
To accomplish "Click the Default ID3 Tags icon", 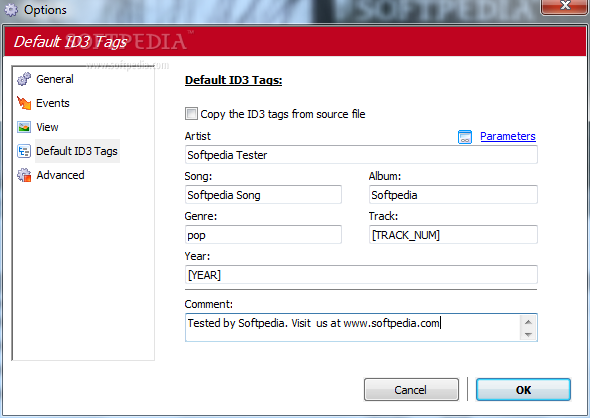I will pyautogui.click(x=24, y=151).
